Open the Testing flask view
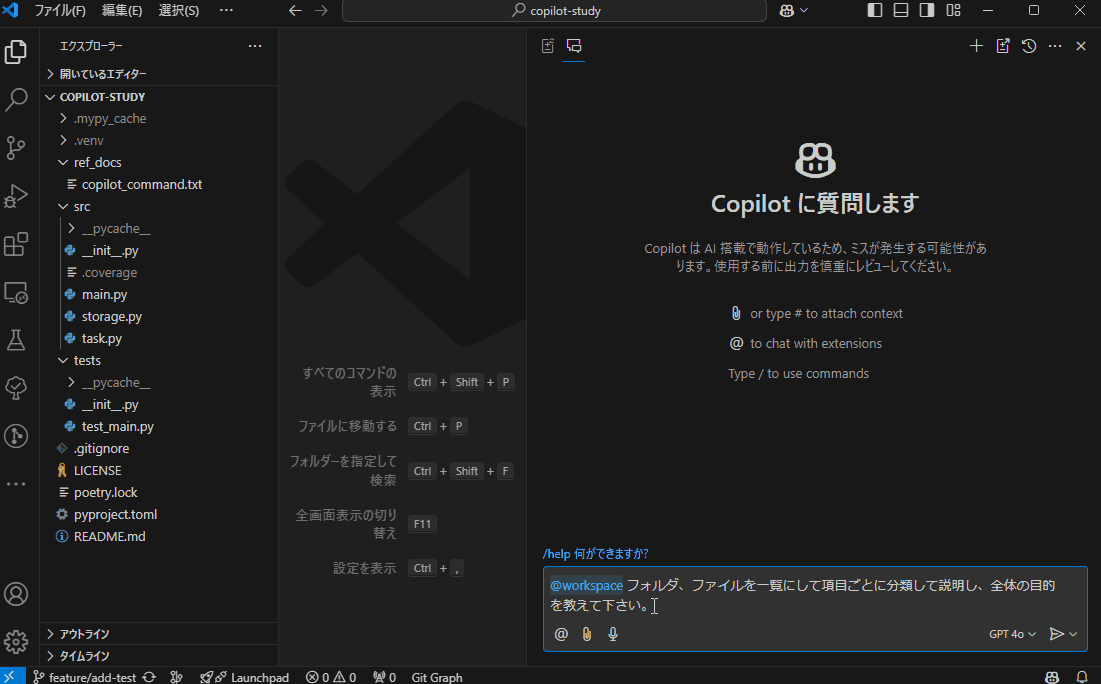Image resolution: width=1101 pixels, height=684 pixels. 16,340
